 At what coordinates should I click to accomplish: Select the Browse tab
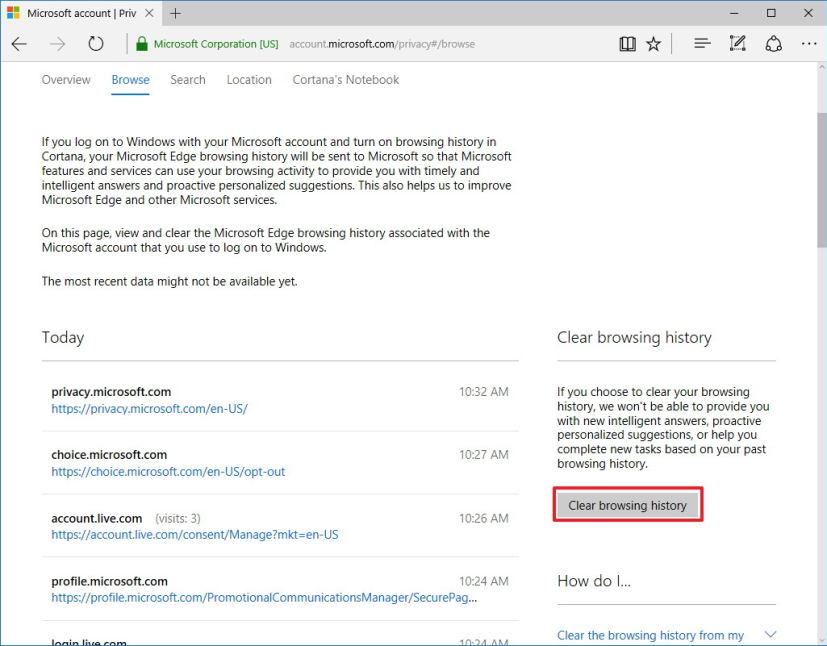[130, 80]
